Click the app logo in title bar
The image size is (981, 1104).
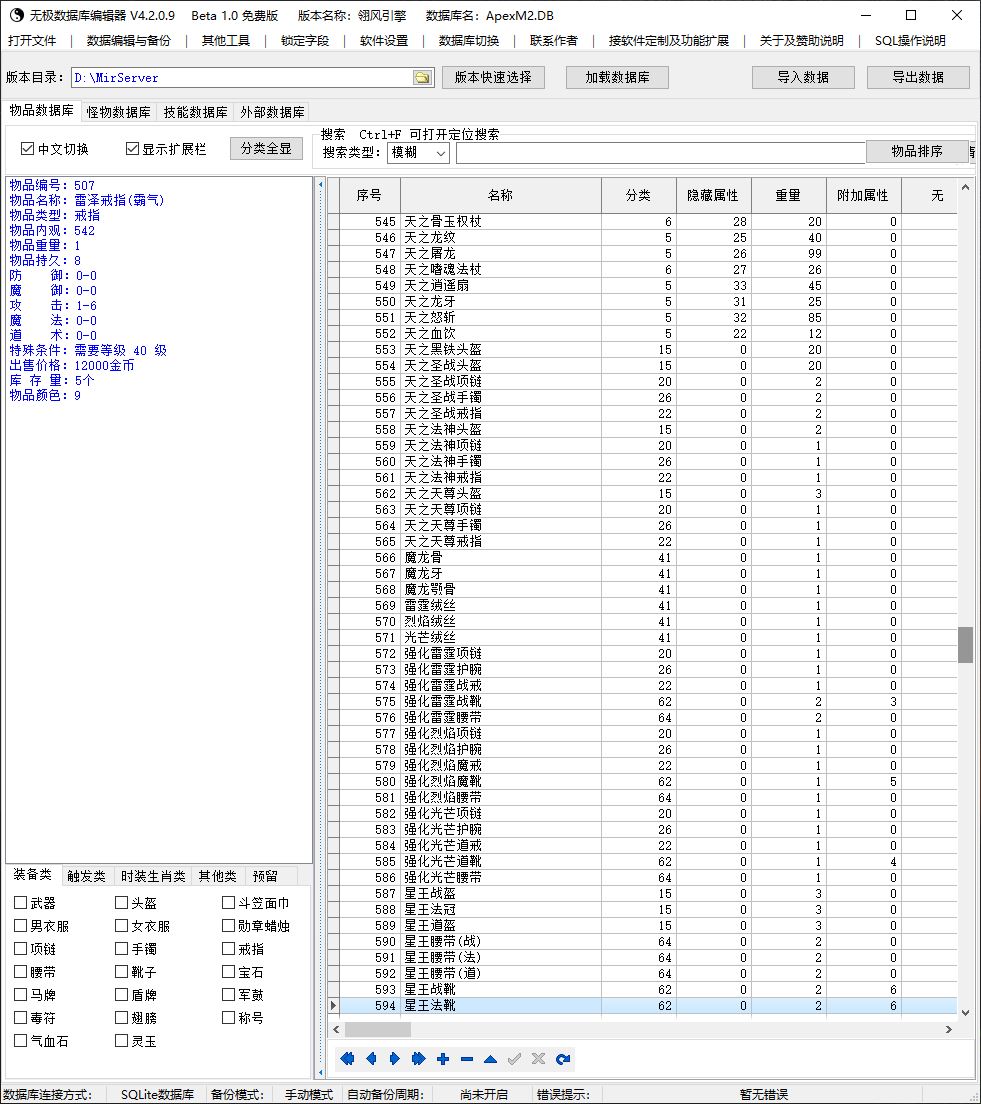[x=15, y=15]
